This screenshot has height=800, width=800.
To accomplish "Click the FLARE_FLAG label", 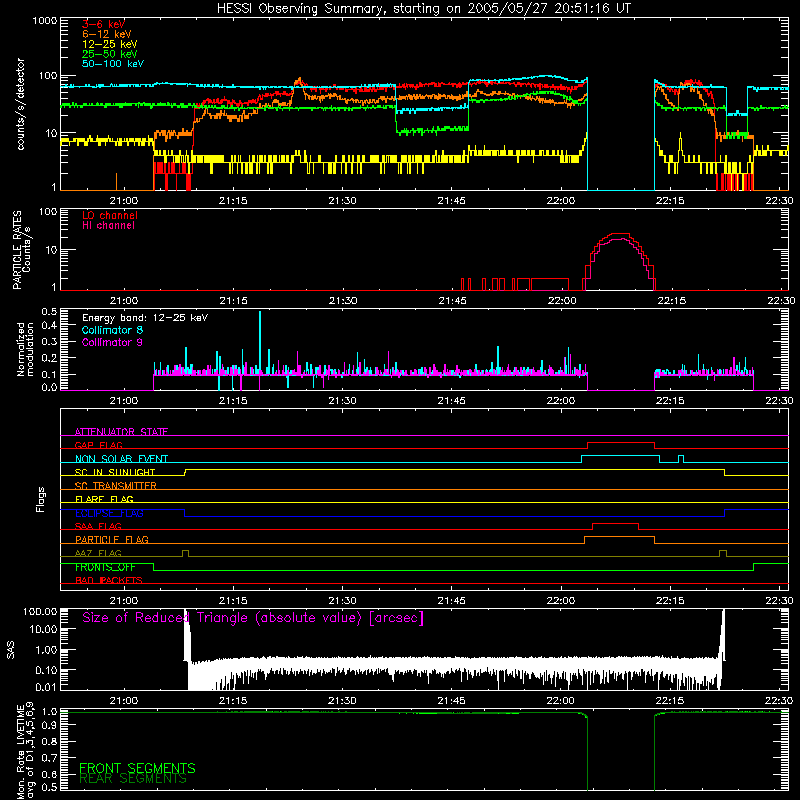I will pos(104,499).
